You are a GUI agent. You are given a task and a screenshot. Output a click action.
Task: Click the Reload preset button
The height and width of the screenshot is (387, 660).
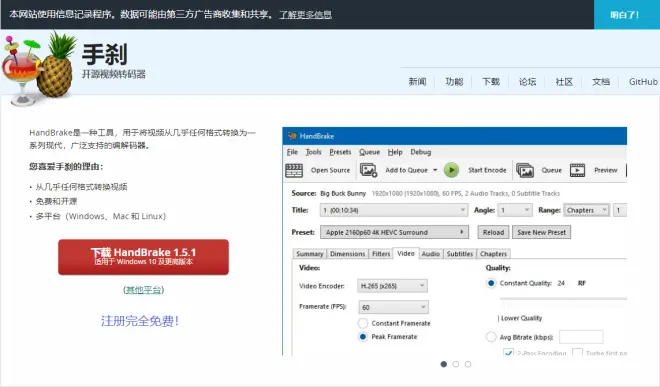coord(493,232)
